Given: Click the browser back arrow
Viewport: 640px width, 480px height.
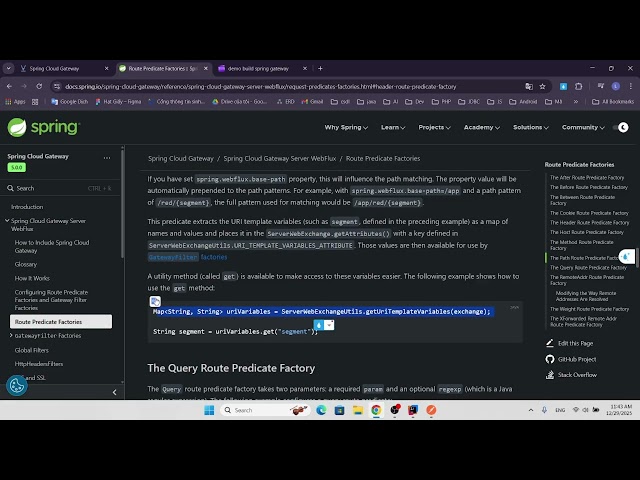Looking at the screenshot, I should click(x=9, y=86).
